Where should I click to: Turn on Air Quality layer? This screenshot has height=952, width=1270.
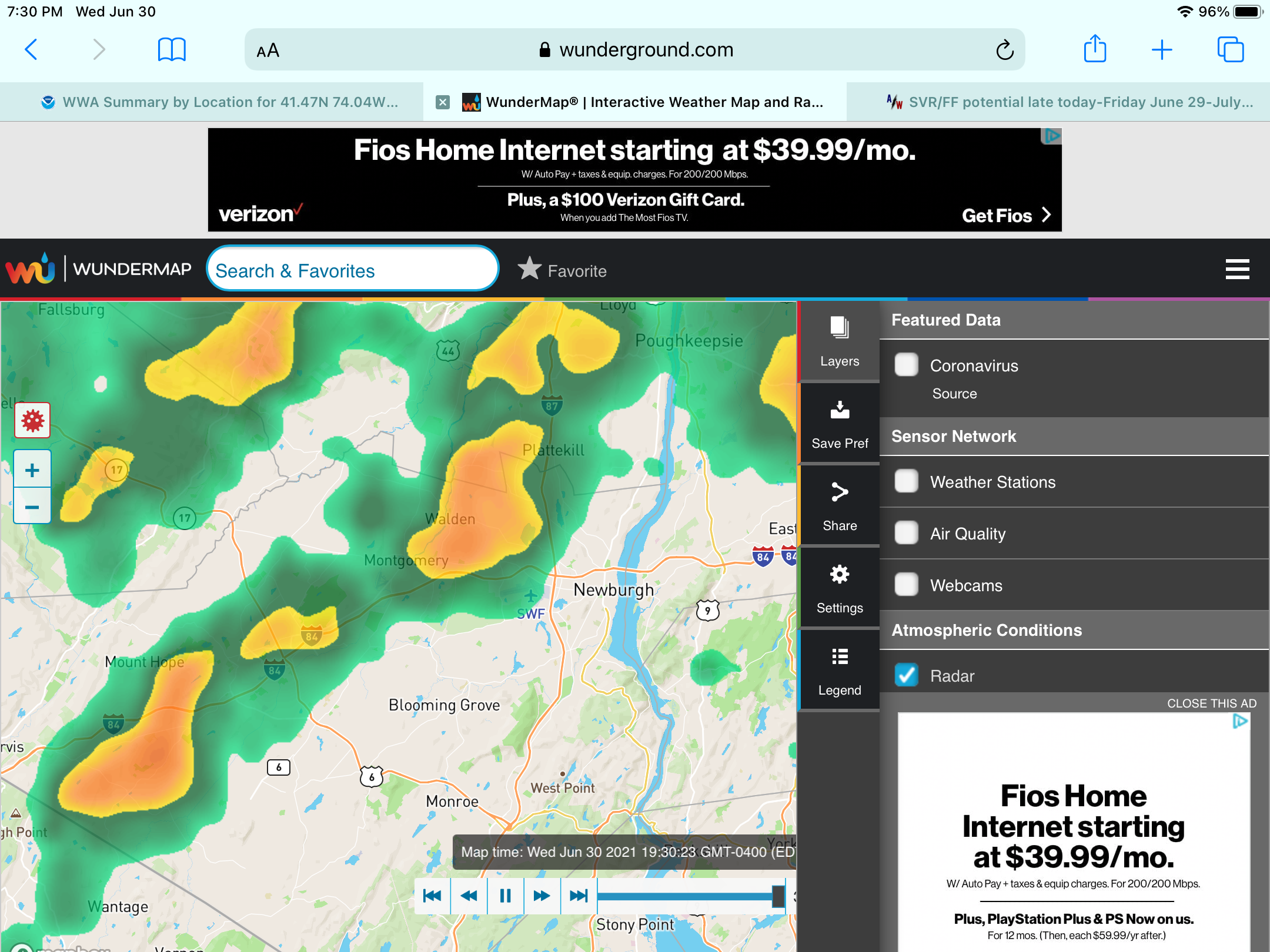tap(906, 532)
